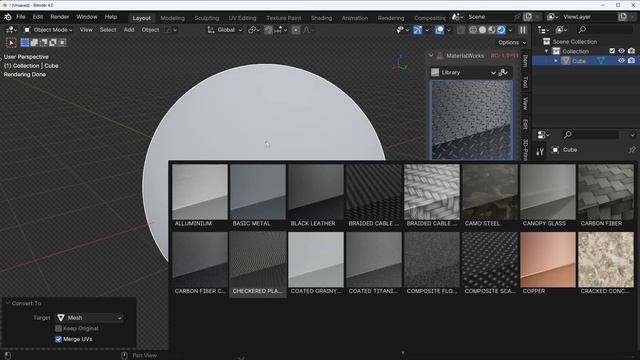640x360 pixels.
Task: Click the Blender logo icon
Action: pos(8,17)
